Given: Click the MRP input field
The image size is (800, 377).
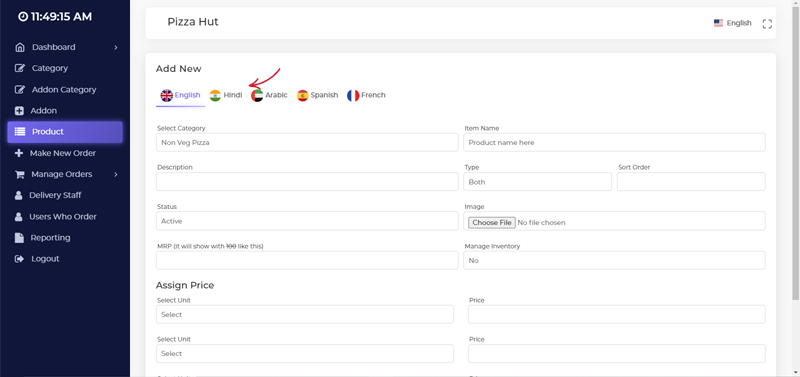Looking at the screenshot, I should point(307,260).
